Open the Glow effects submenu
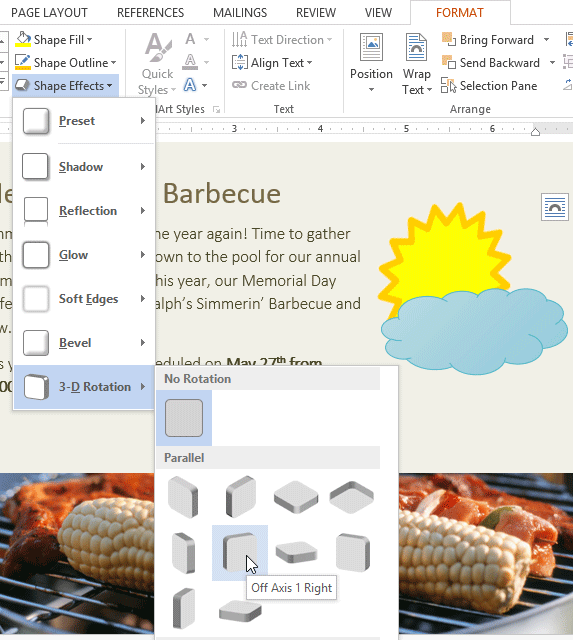The height and width of the screenshot is (640, 573). (x=84, y=255)
